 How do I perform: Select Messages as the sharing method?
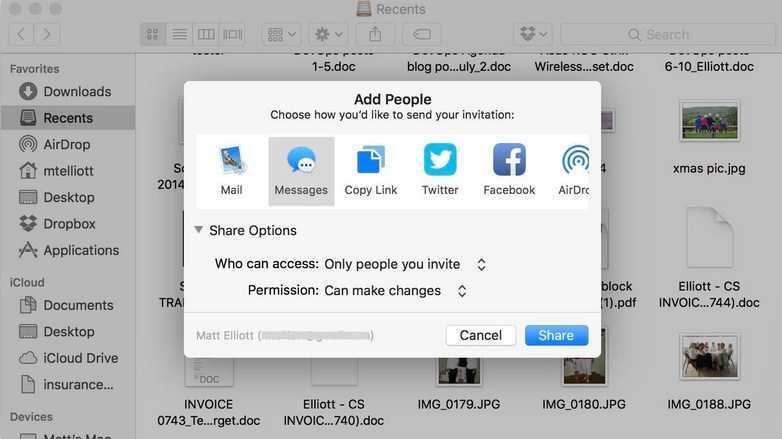301,171
